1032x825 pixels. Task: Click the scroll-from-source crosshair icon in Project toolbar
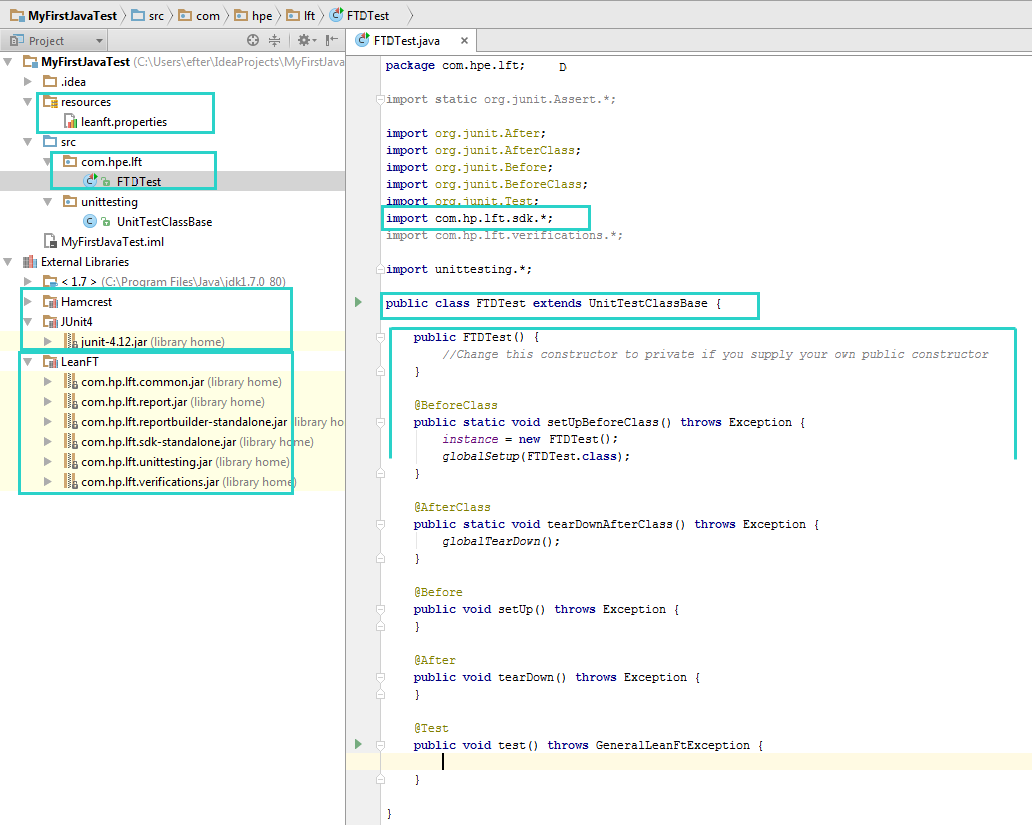click(253, 40)
